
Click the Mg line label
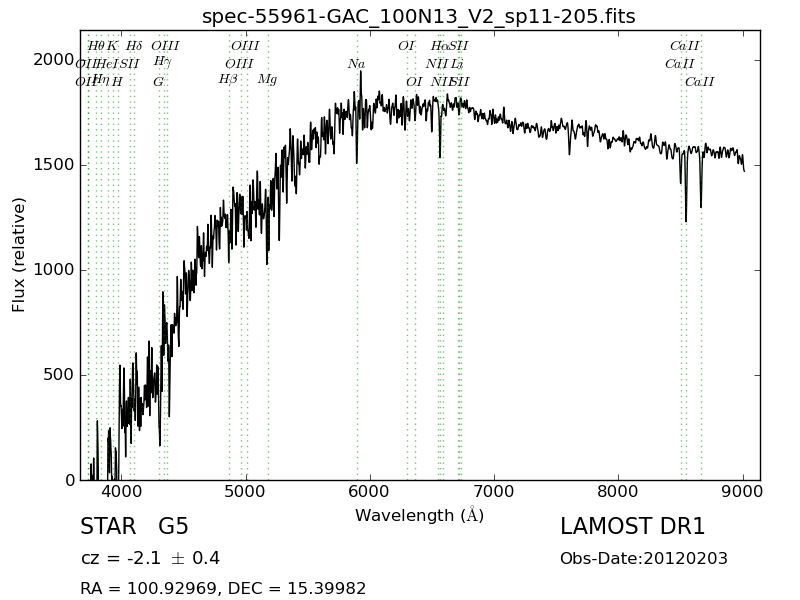(x=267, y=80)
